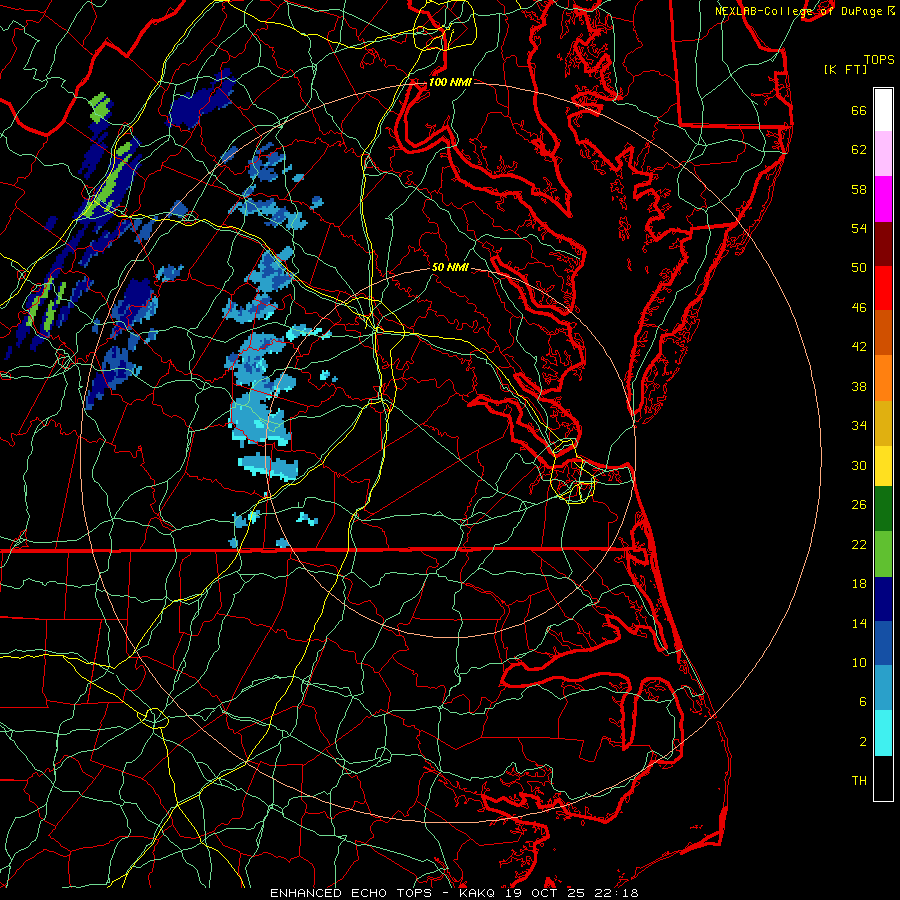900x900 pixels.
Task: Pick the dark green legend swatch
Action: [883, 509]
